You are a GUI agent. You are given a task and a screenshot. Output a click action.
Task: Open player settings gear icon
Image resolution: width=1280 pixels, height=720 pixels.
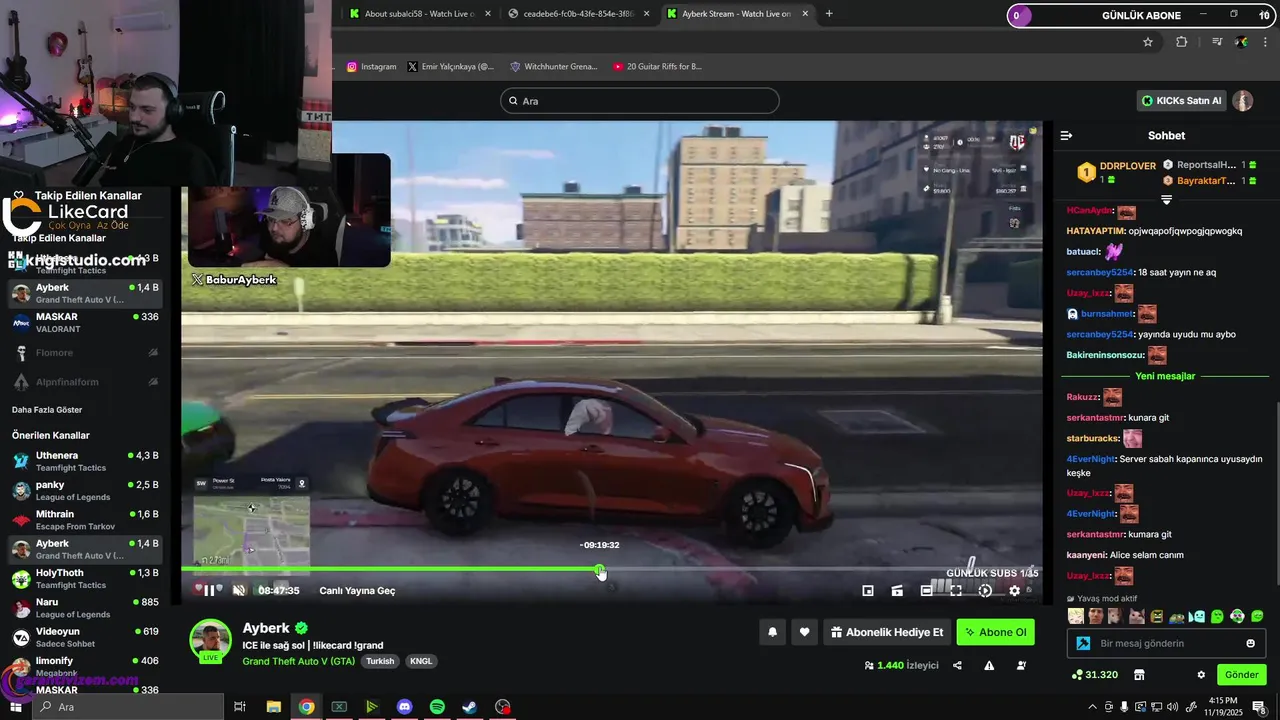click(1014, 590)
